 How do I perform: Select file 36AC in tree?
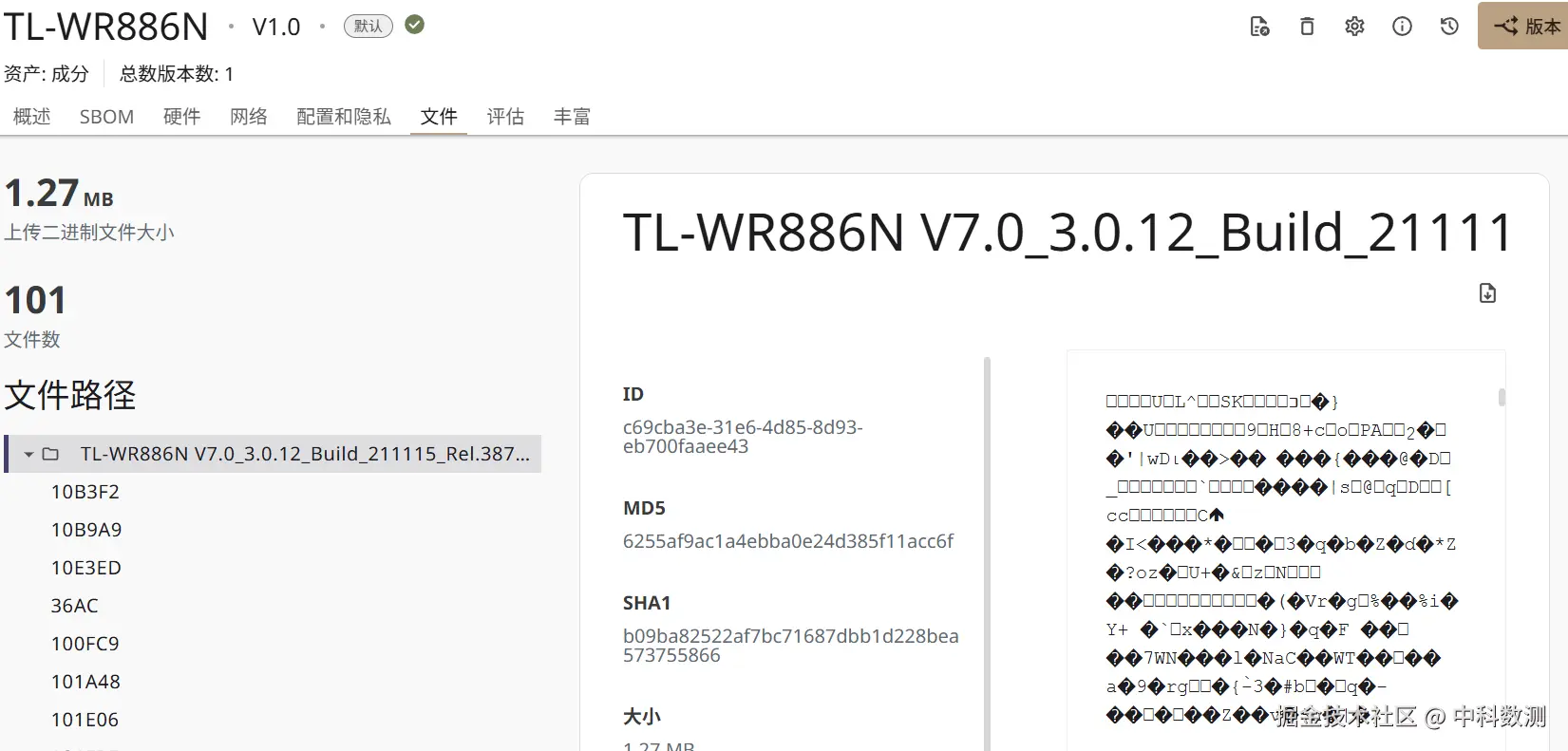coord(75,606)
